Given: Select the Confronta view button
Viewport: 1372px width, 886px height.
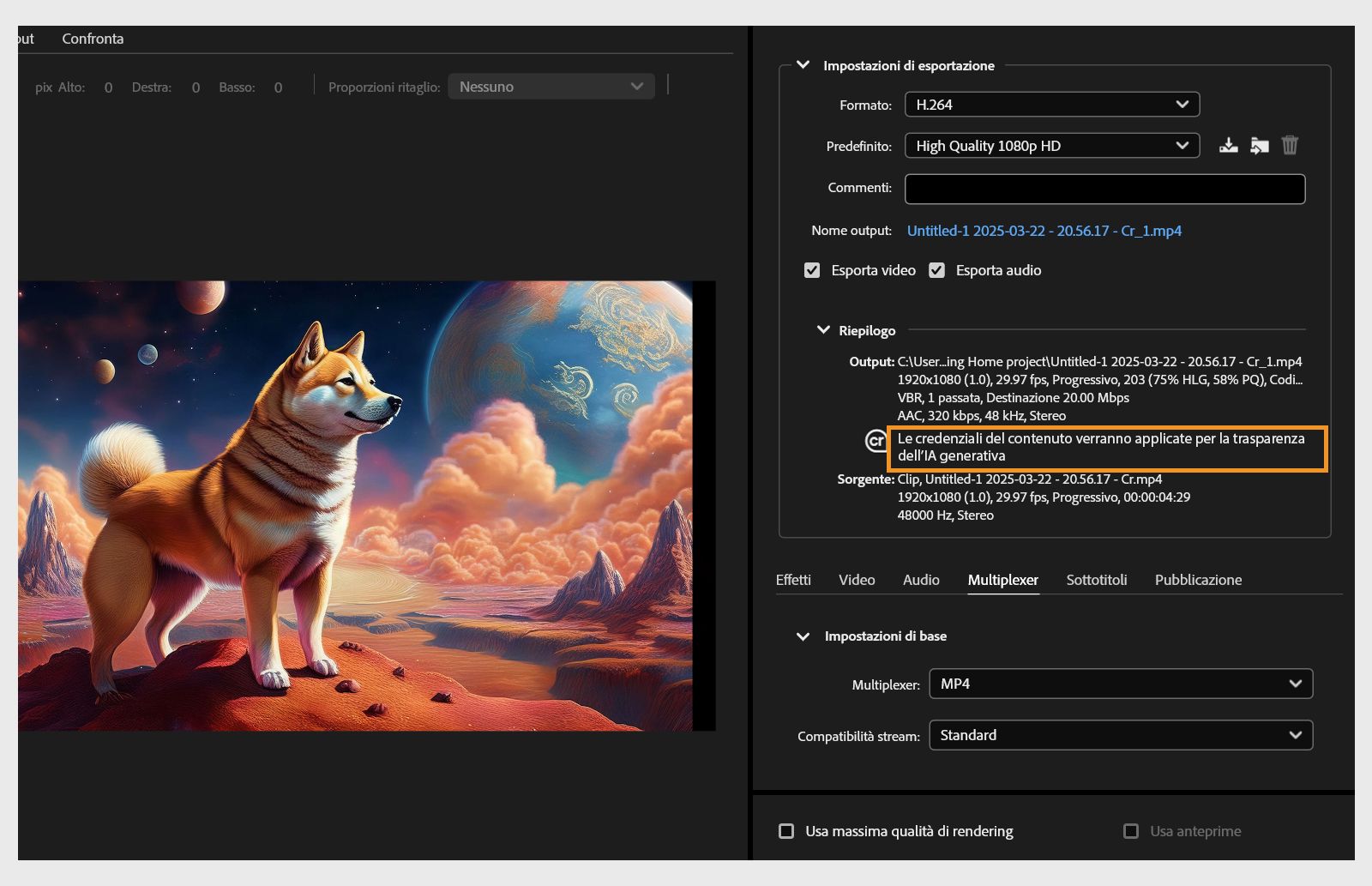Looking at the screenshot, I should point(92,39).
